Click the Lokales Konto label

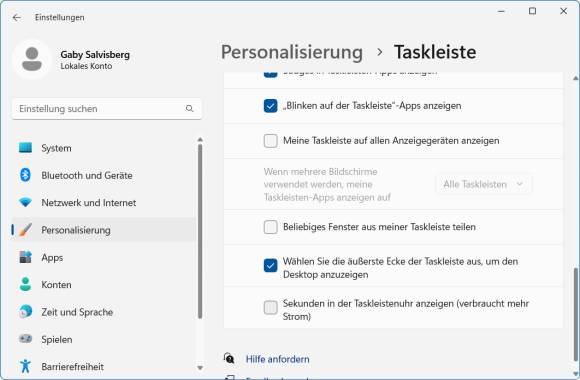86,66
